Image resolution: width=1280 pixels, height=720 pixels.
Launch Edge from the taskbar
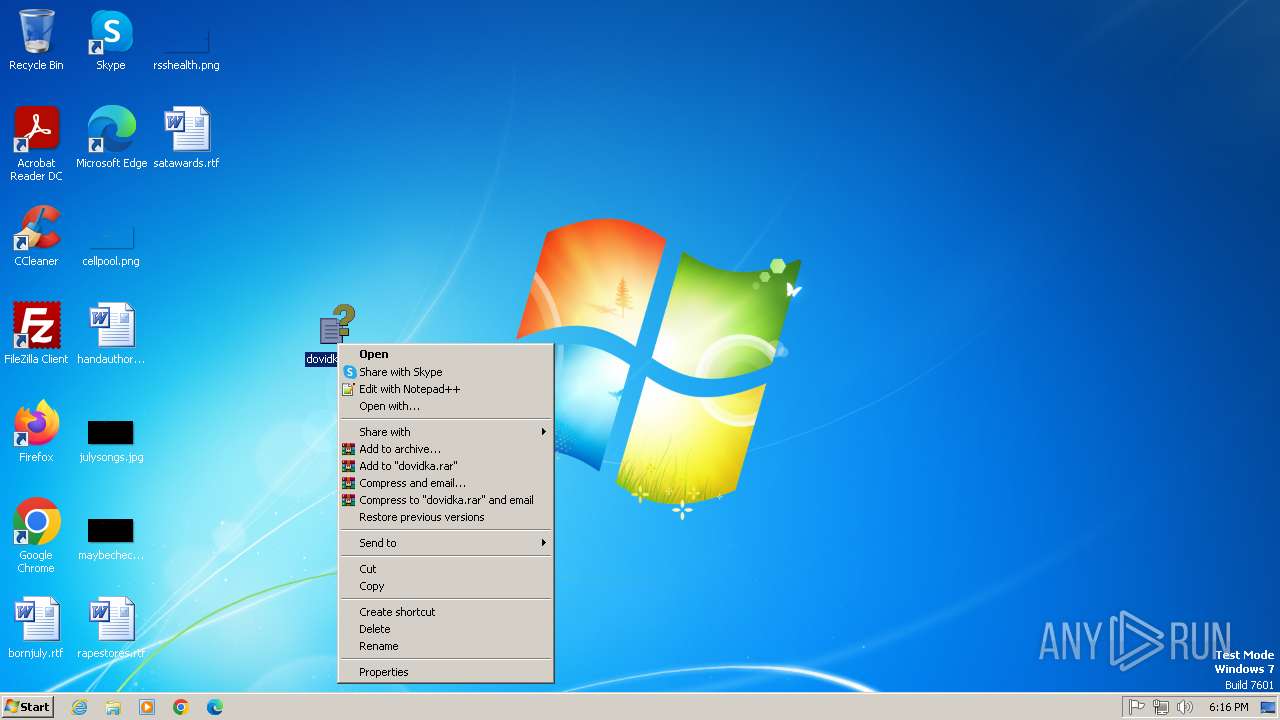(x=215, y=707)
